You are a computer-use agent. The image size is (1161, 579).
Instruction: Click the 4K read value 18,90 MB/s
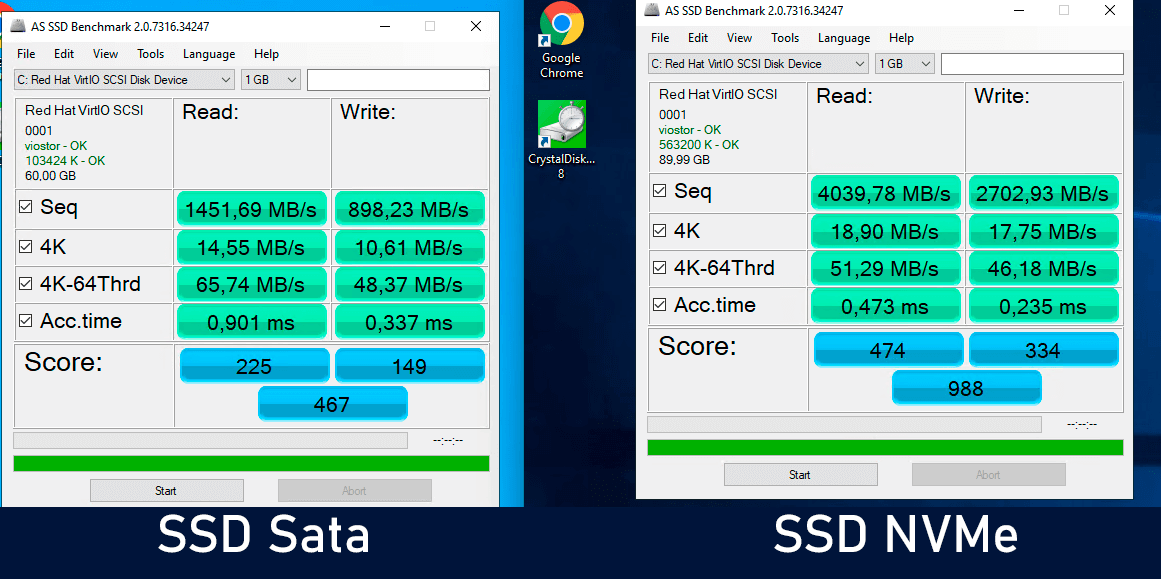click(886, 231)
